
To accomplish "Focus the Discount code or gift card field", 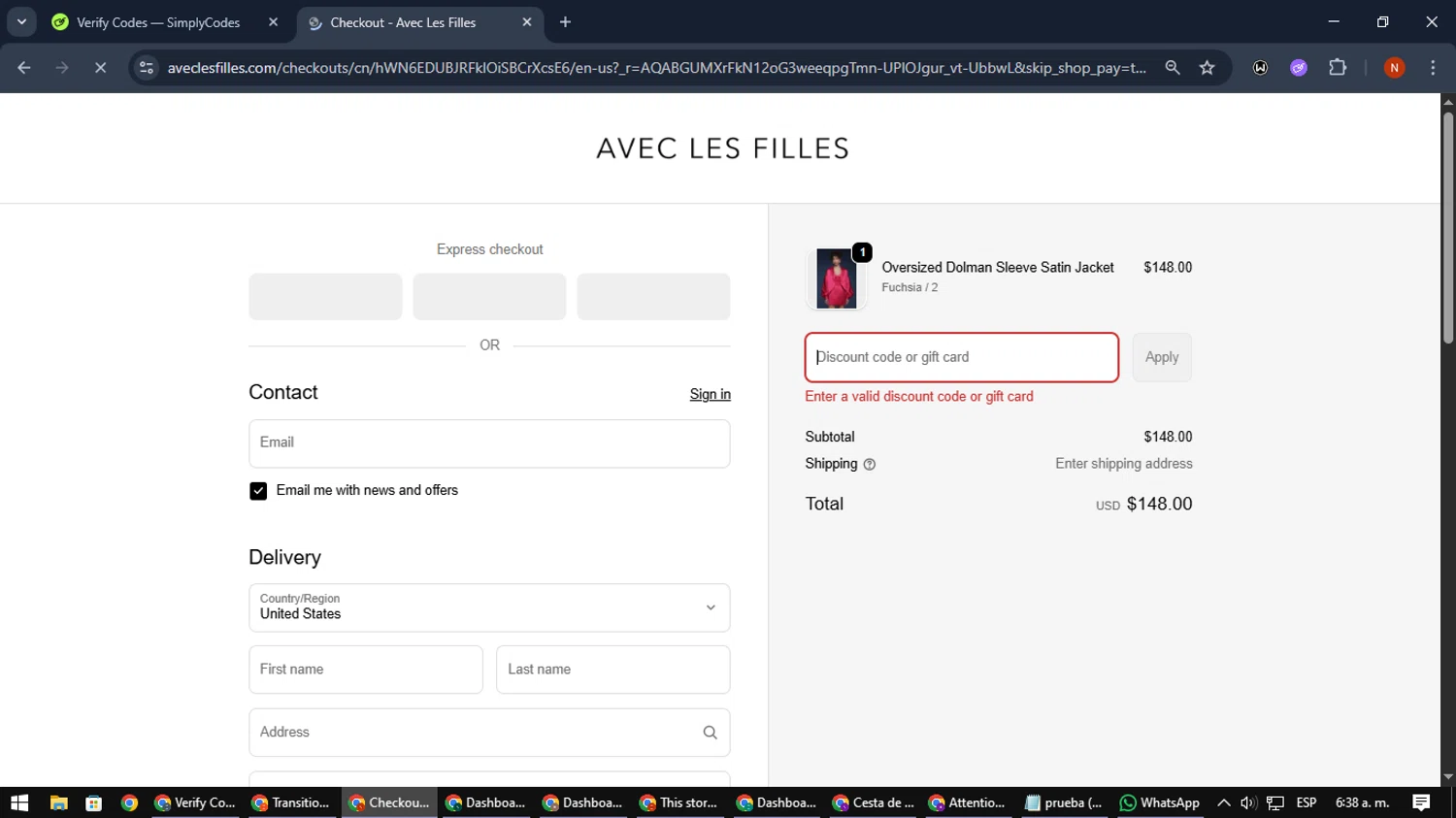I will 962,357.
